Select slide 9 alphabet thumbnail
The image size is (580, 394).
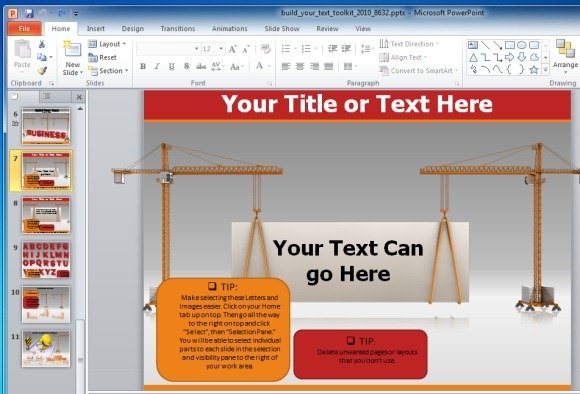point(46,260)
